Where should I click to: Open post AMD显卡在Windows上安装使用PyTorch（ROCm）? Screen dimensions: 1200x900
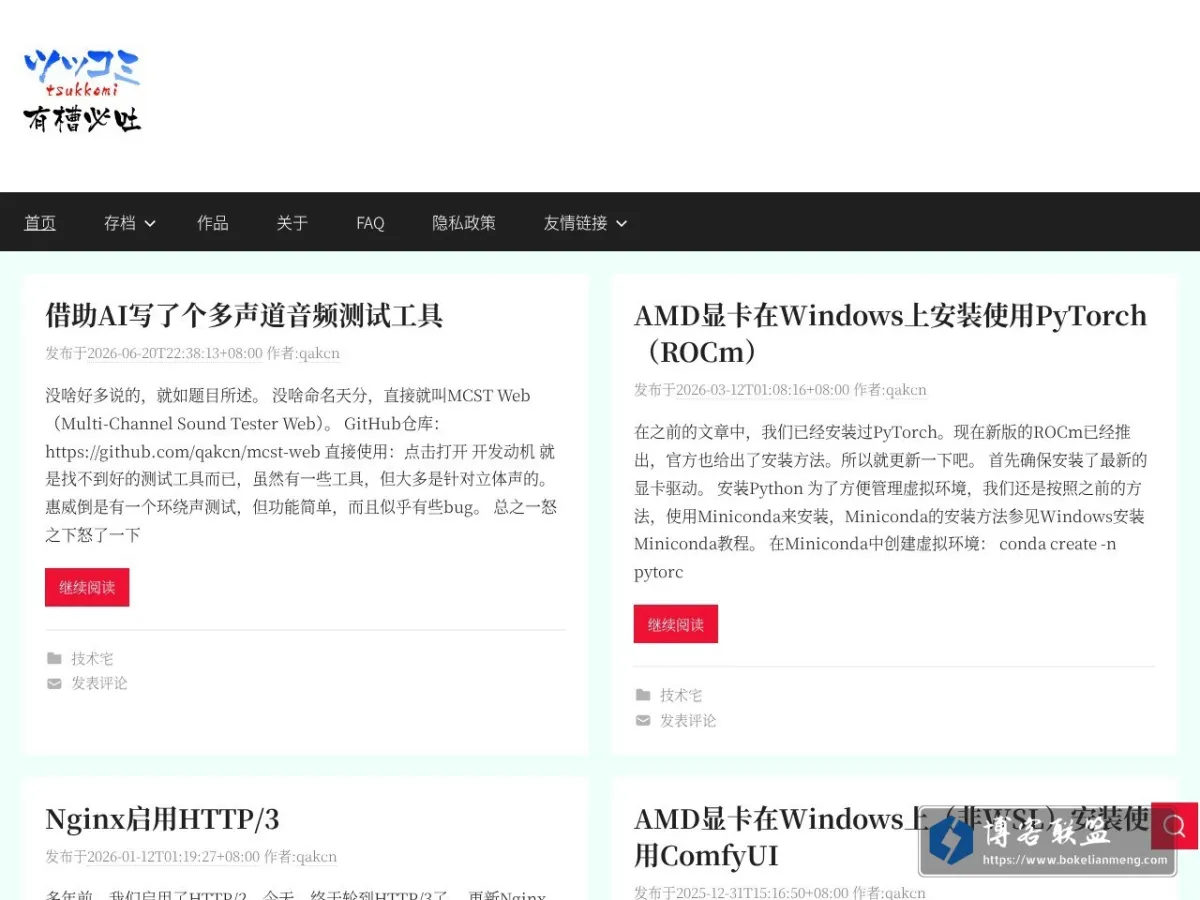(890, 333)
